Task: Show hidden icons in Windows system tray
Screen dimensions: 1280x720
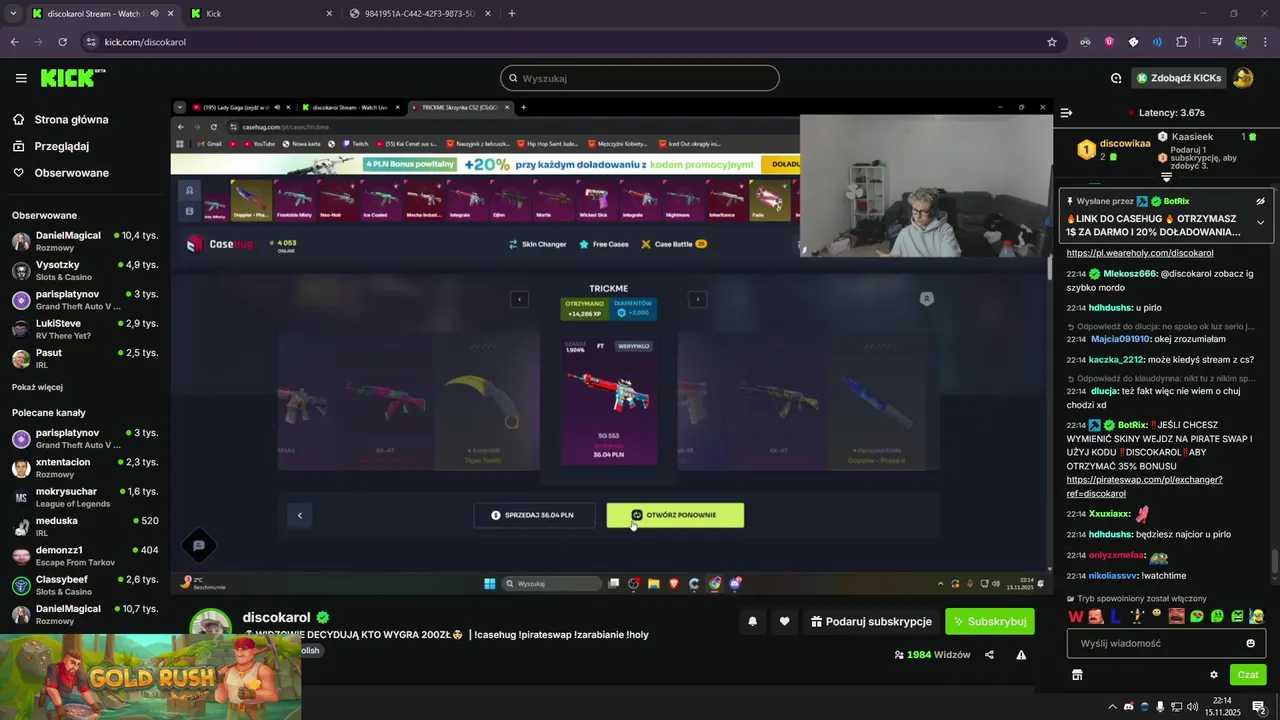Action: click(1111, 707)
